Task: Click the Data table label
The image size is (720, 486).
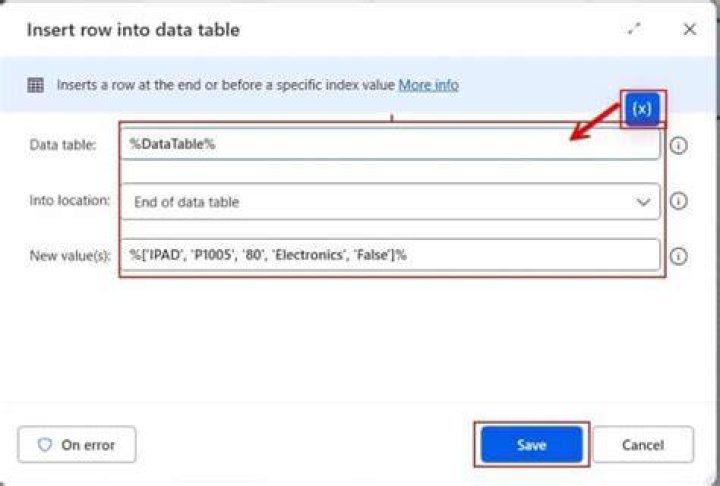Action: [x=62, y=145]
